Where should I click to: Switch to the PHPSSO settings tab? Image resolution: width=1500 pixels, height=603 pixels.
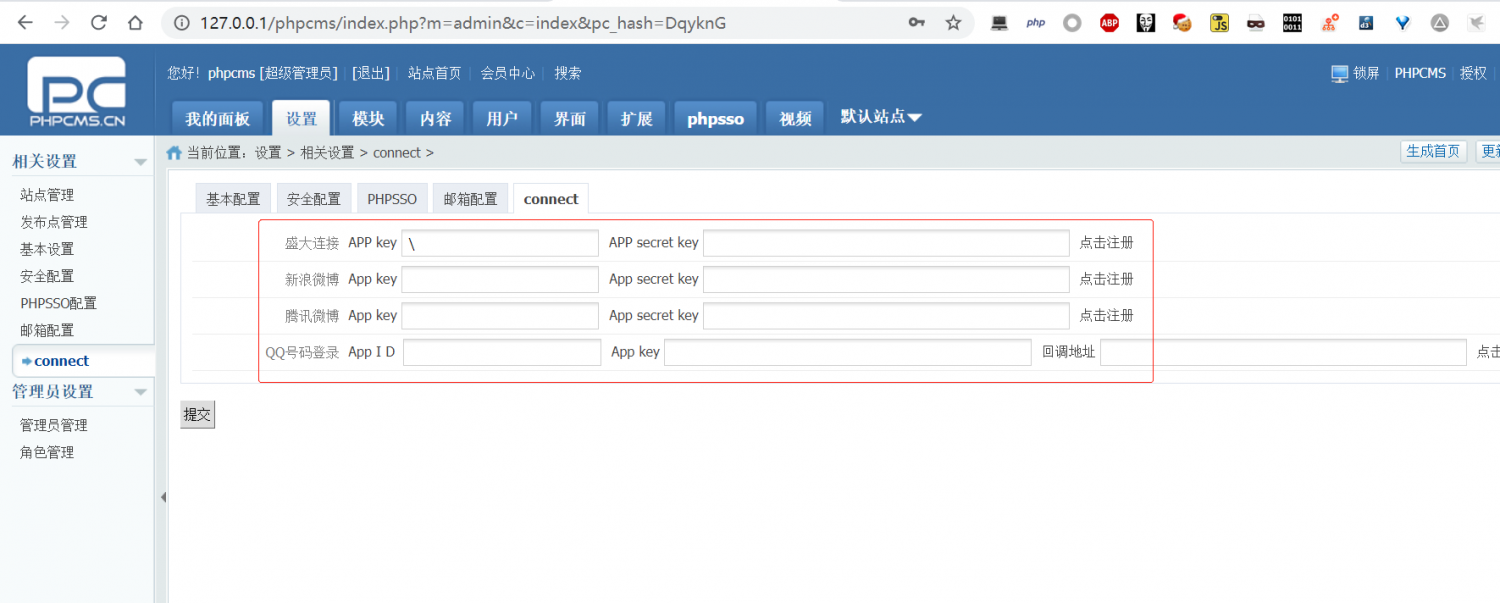[x=392, y=199]
